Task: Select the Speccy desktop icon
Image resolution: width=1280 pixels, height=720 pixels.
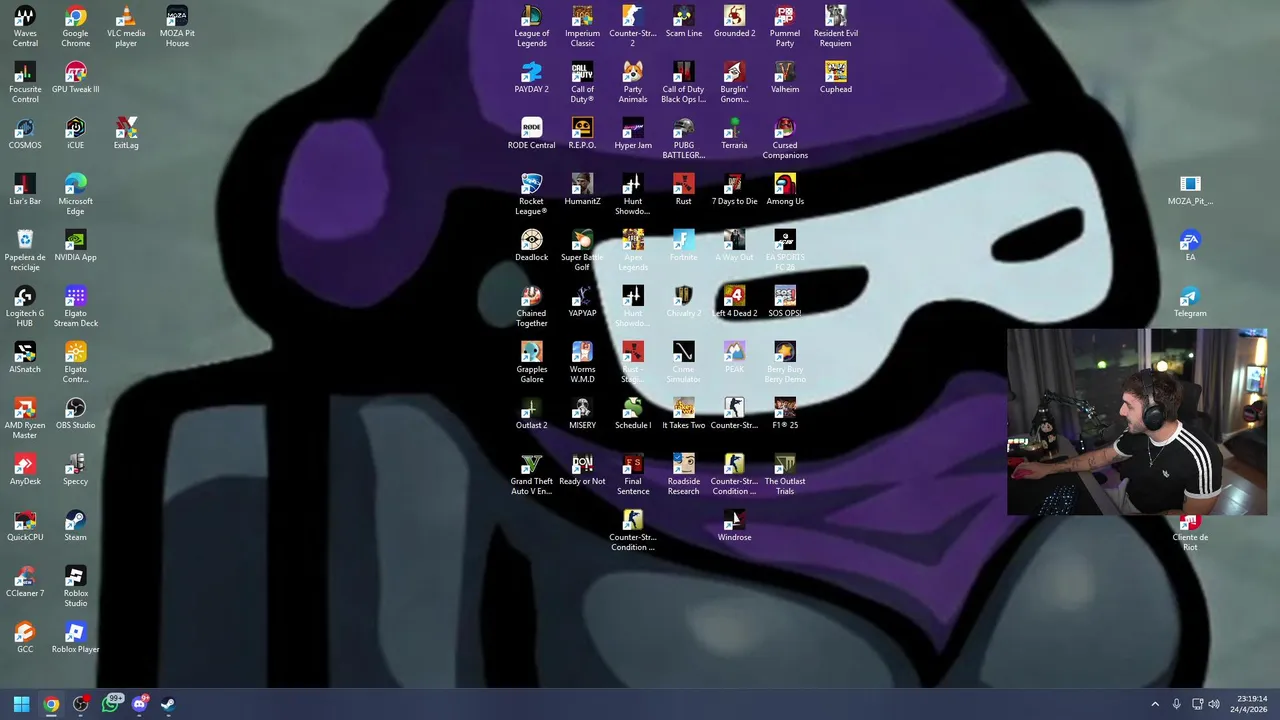Action: (76, 470)
